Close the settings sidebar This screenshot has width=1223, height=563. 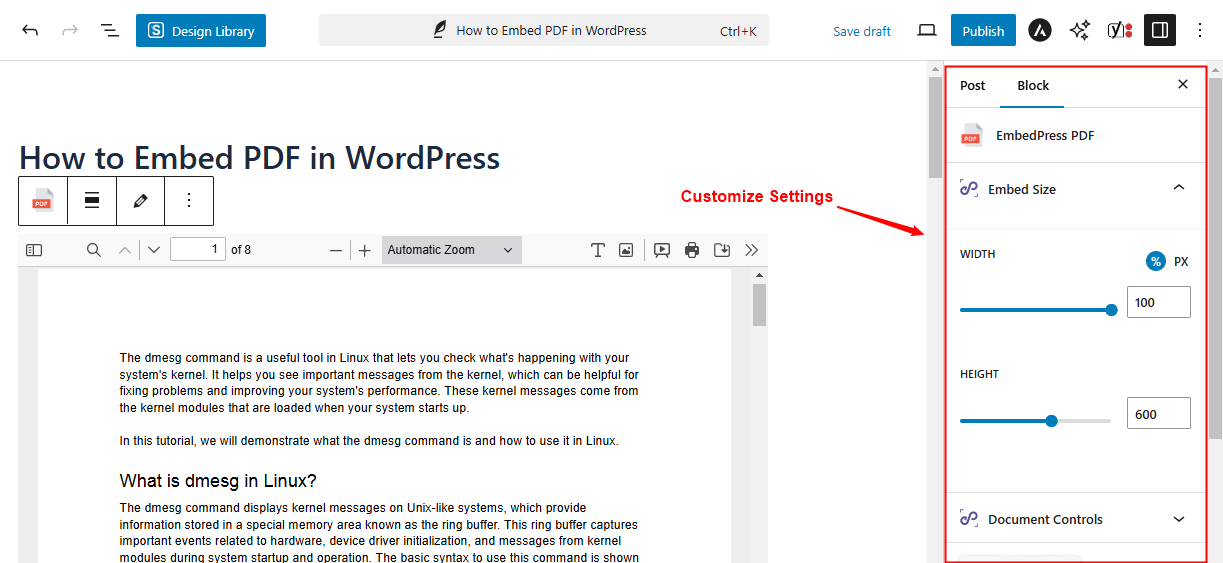pyautogui.click(x=1183, y=85)
